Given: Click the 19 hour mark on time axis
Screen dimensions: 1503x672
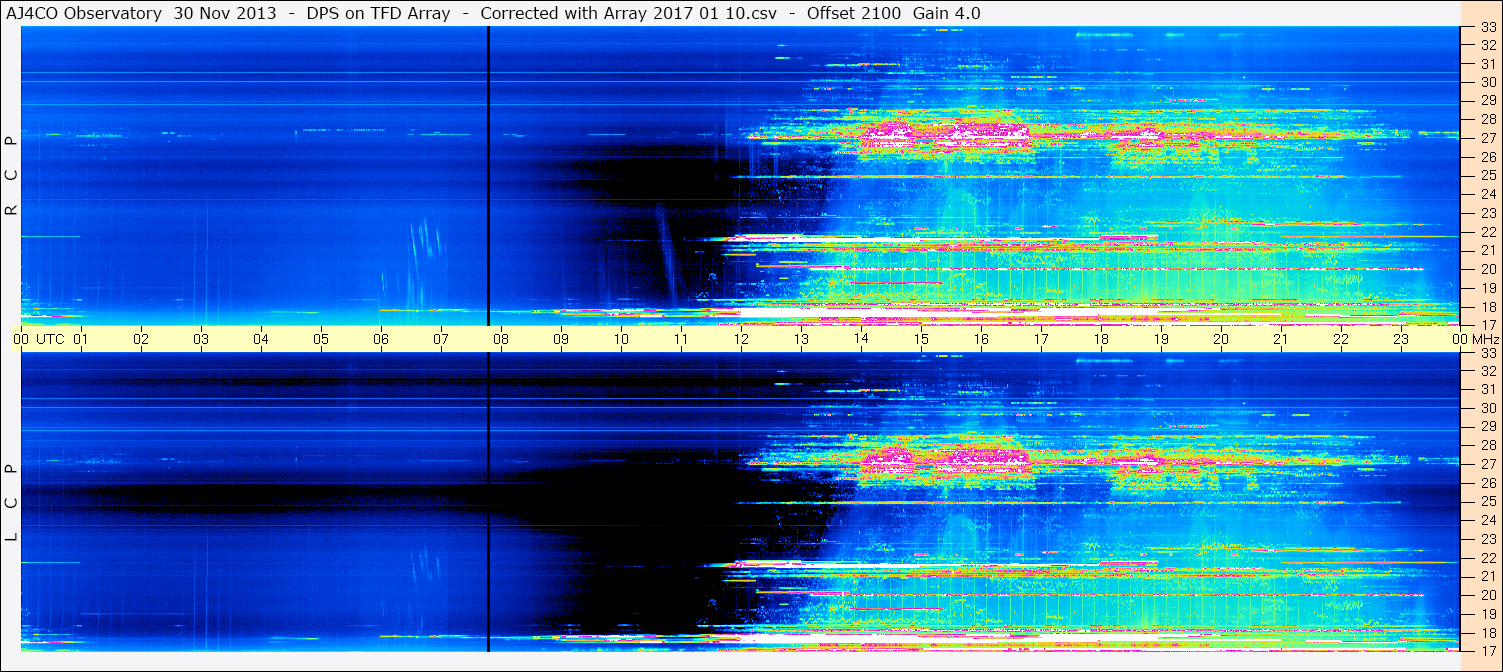Looking at the screenshot, I should [x=1161, y=339].
